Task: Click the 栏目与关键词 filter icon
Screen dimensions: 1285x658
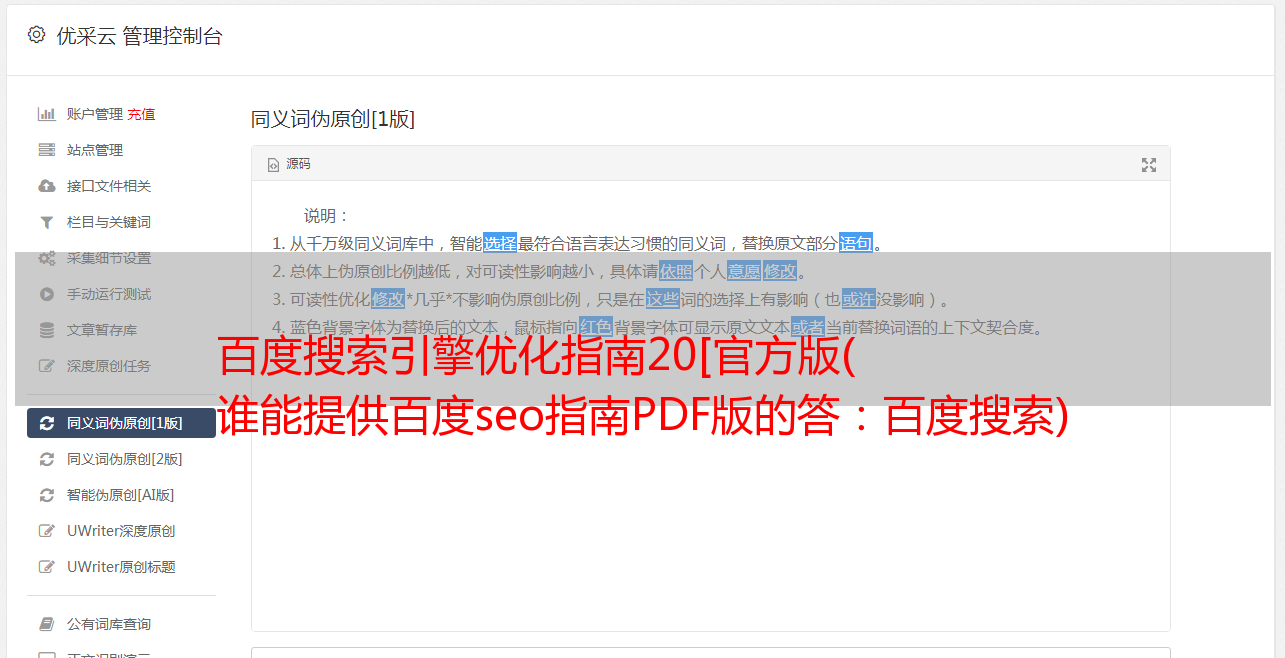Action: [x=46, y=222]
